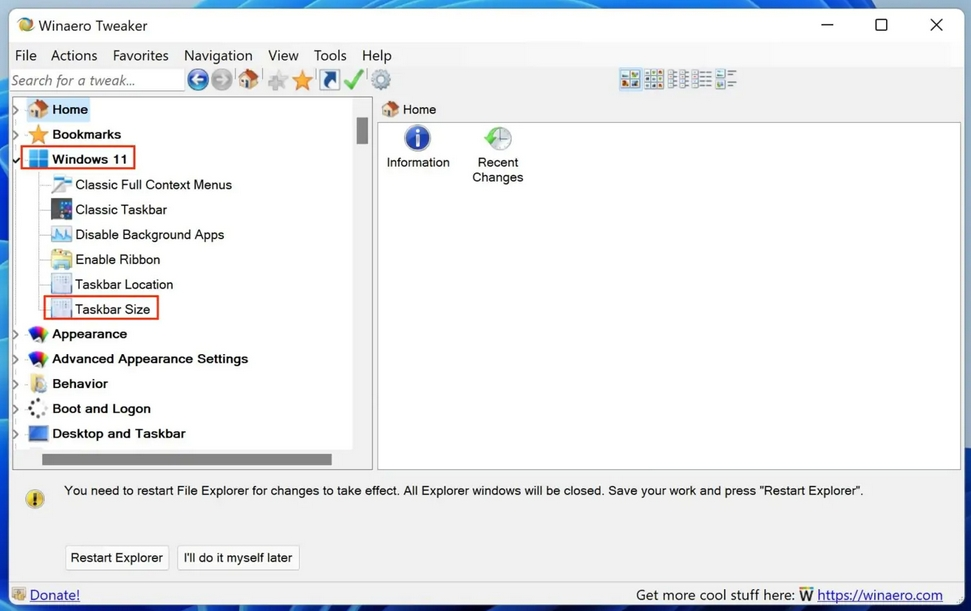
Task: Open the Recent Changes item
Action: tap(497, 155)
